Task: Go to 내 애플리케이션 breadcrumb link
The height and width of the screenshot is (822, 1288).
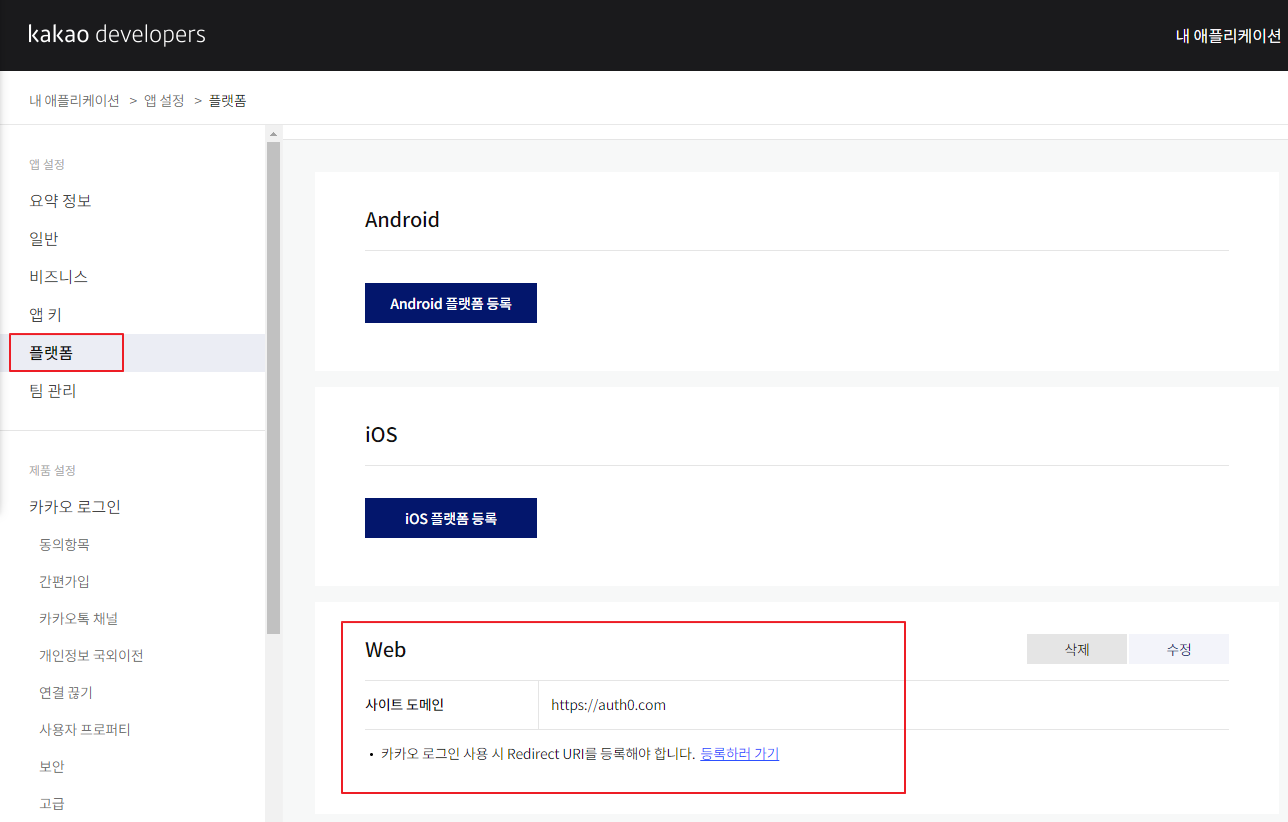Action: 74,100
